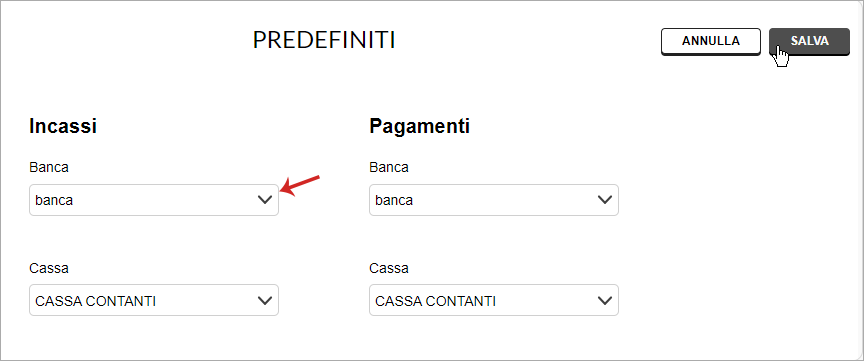Cancel changes with the ANNULLA button

pyautogui.click(x=711, y=41)
